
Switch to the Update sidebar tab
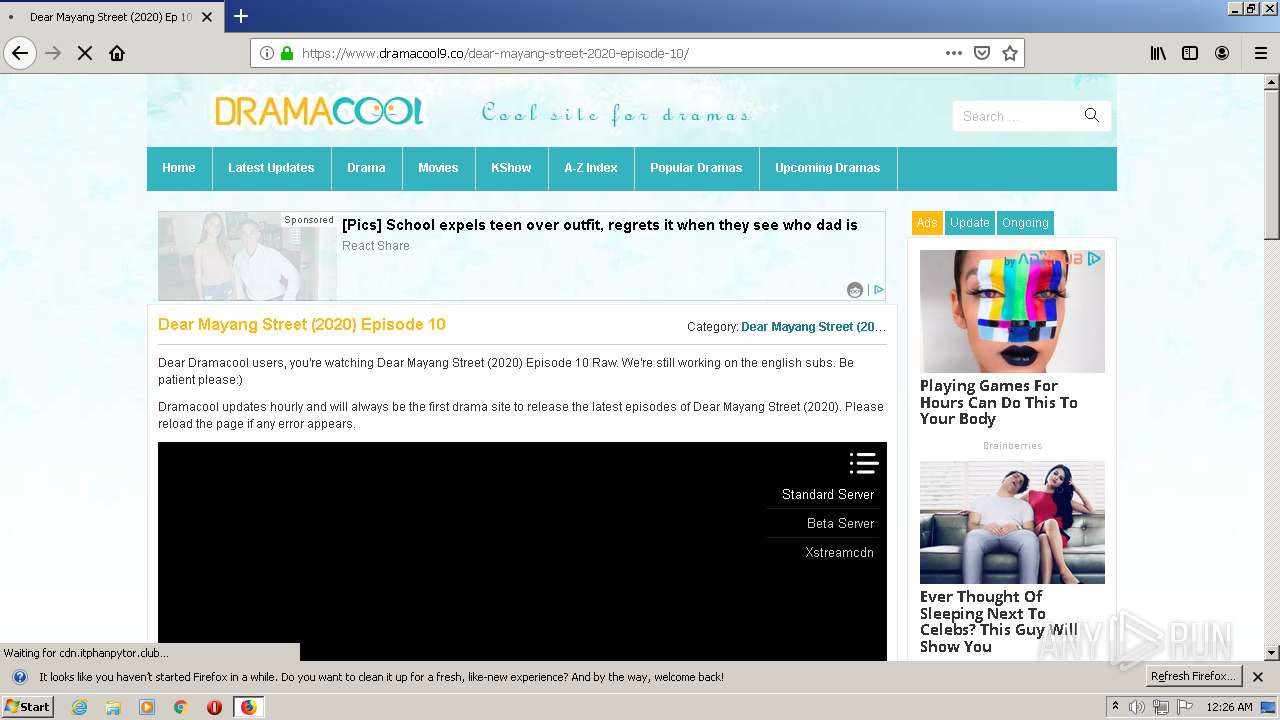(x=970, y=223)
